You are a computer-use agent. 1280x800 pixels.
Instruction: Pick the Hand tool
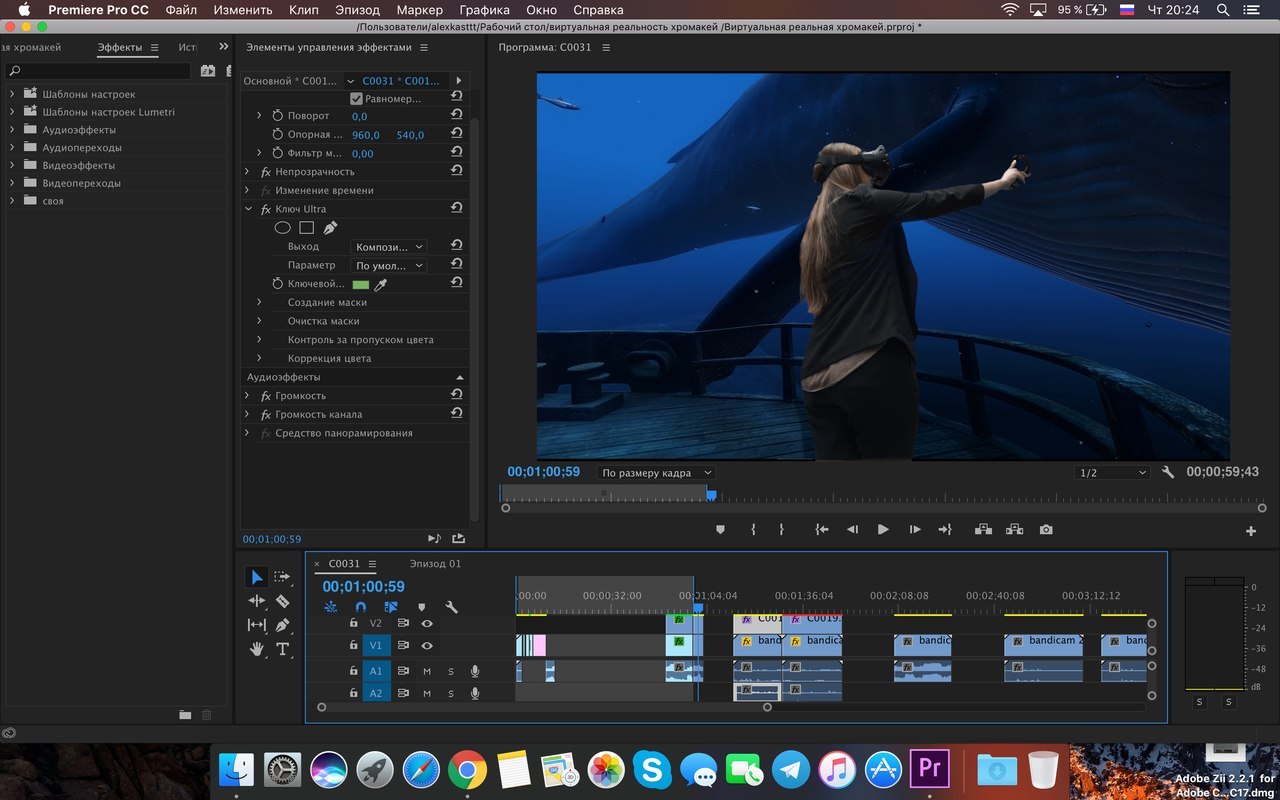click(x=257, y=649)
